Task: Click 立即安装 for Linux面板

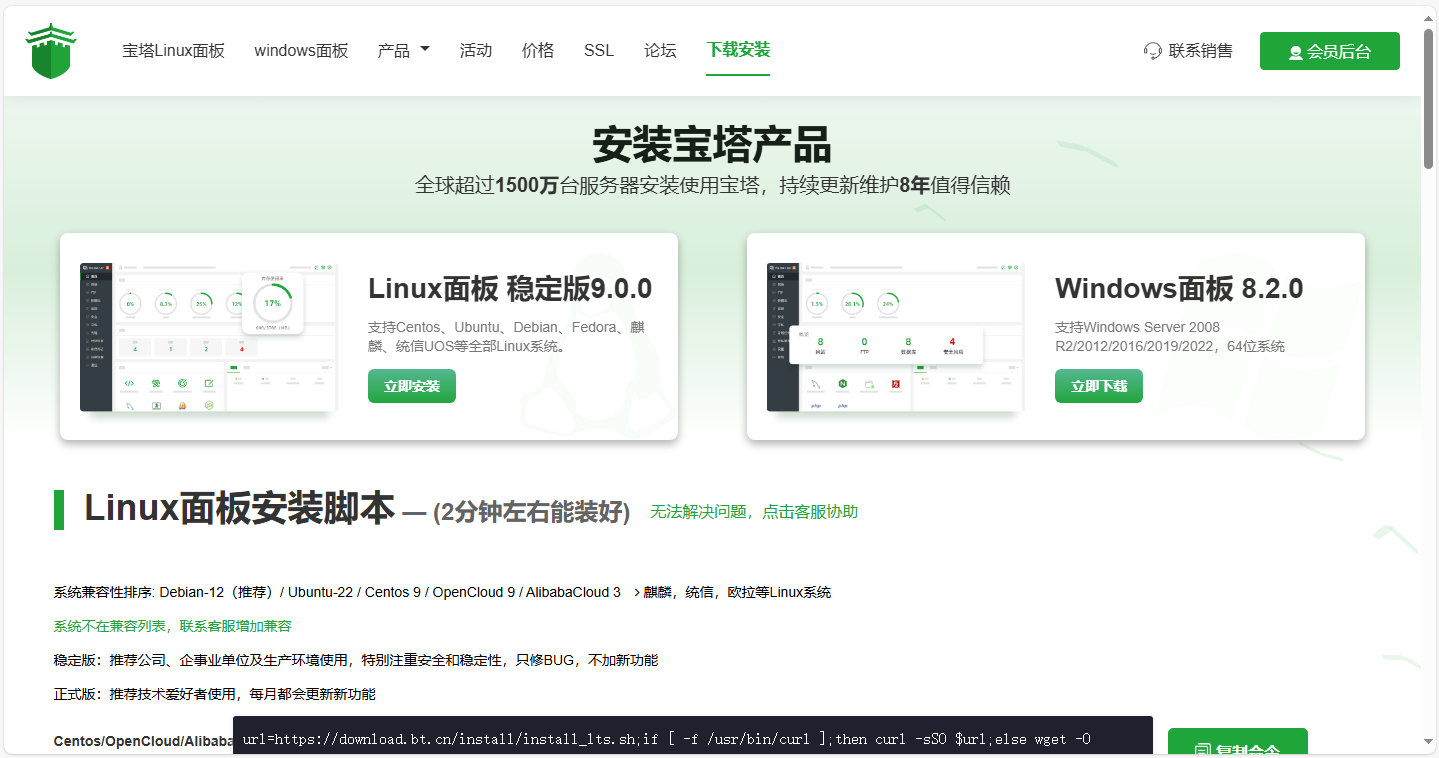Action: (412, 386)
